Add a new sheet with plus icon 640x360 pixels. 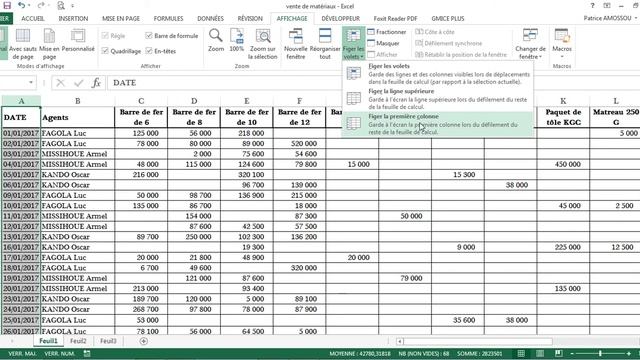click(143, 341)
